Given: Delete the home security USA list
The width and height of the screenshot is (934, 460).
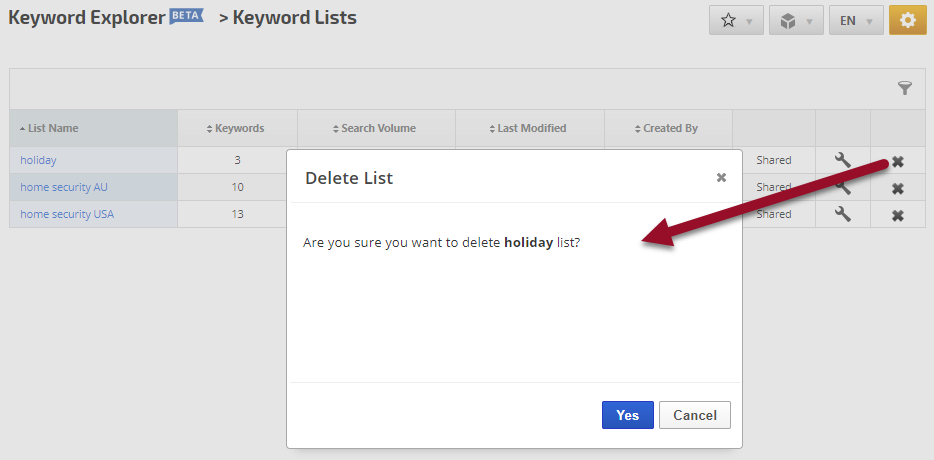Looking at the screenshot, I should [898, 215].
